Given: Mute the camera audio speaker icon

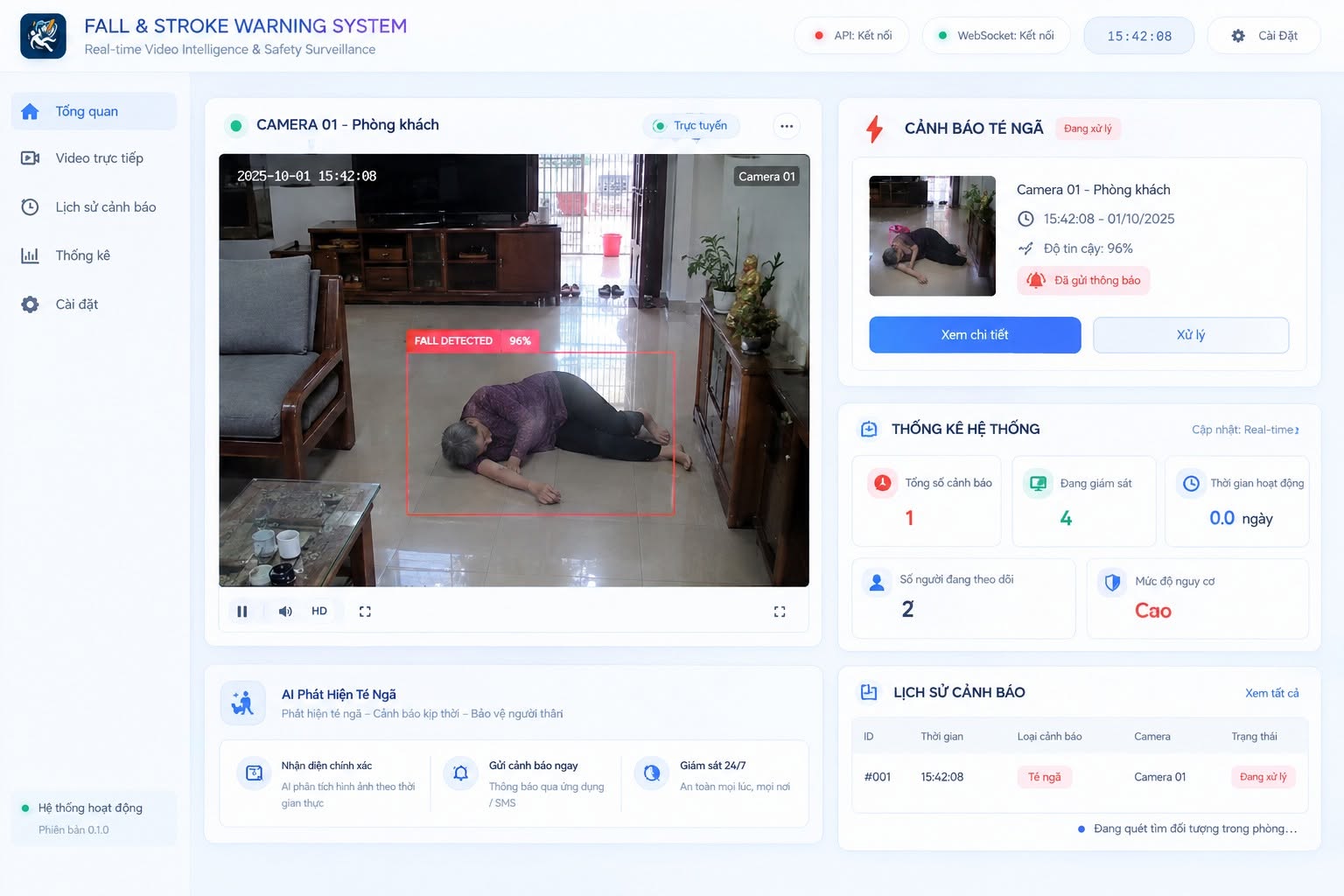Looking at the screenshot, I should click(285, 612).
